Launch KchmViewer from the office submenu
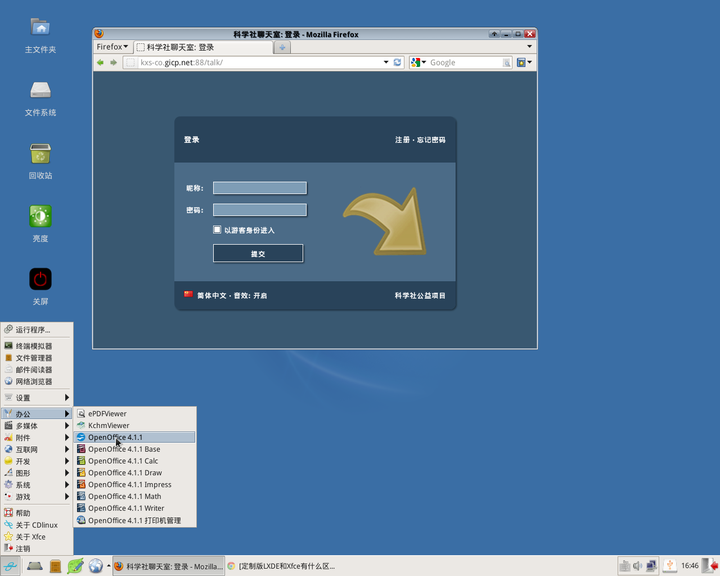The image size is (720, 576). (x=135, y=425)
